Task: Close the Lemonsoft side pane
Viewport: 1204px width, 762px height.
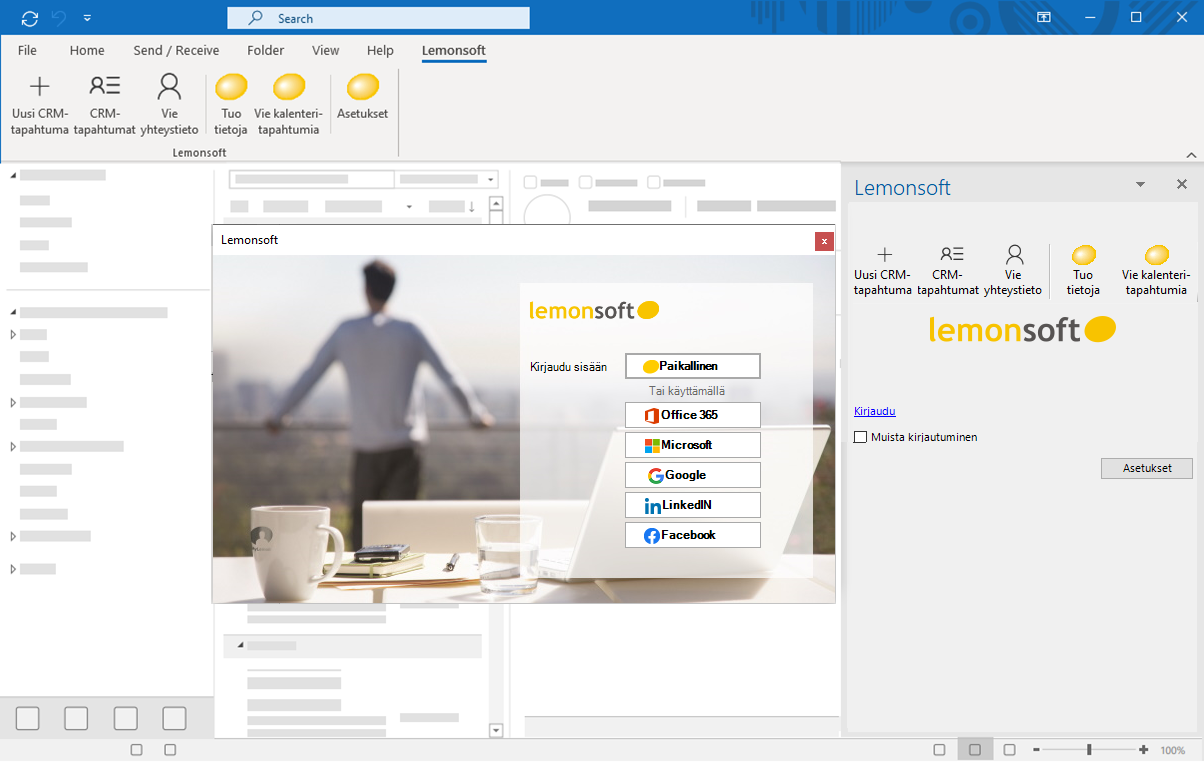Action: pos(1182,185)
